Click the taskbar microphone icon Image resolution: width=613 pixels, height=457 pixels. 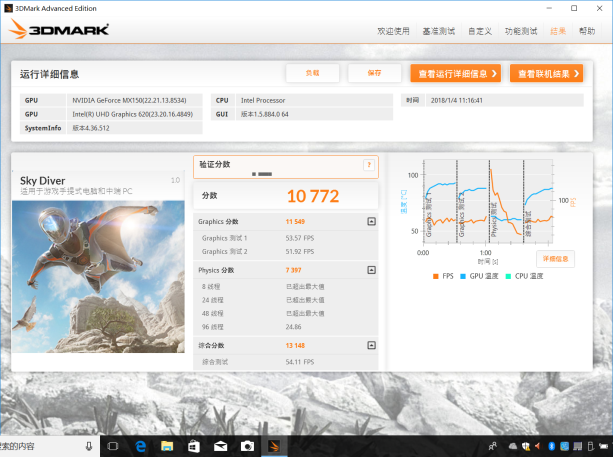point(89,446)
